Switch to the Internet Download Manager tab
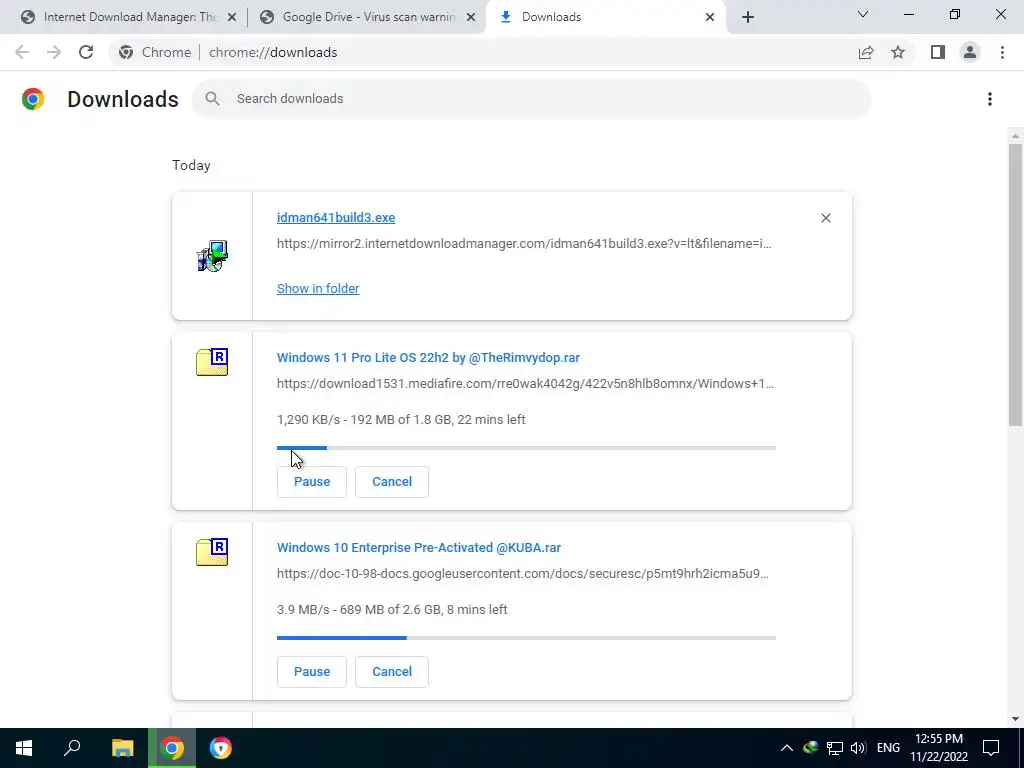Viewport: 1024px width, 768px height. [x=124, y=17]
